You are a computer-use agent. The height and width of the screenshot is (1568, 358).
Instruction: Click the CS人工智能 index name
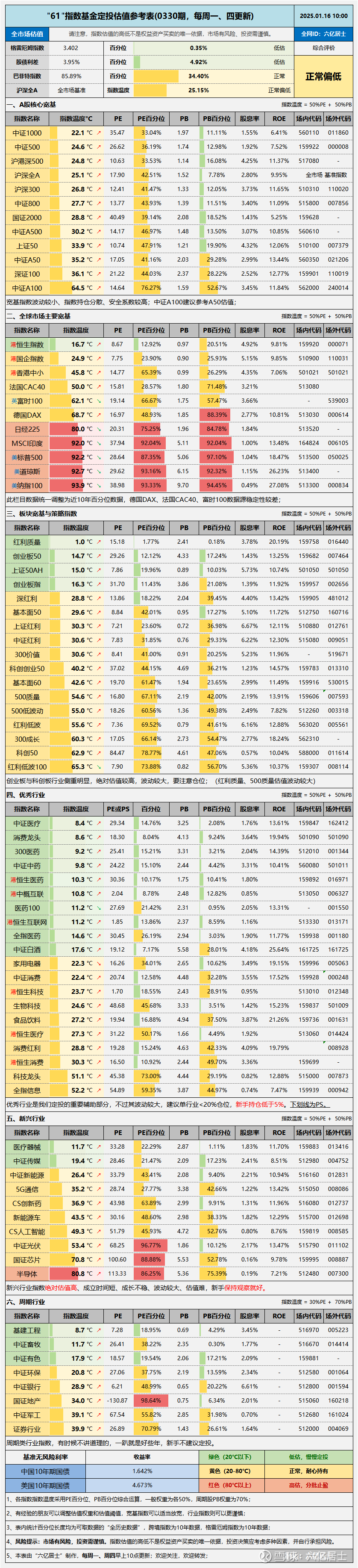[x=27, y=1232]
